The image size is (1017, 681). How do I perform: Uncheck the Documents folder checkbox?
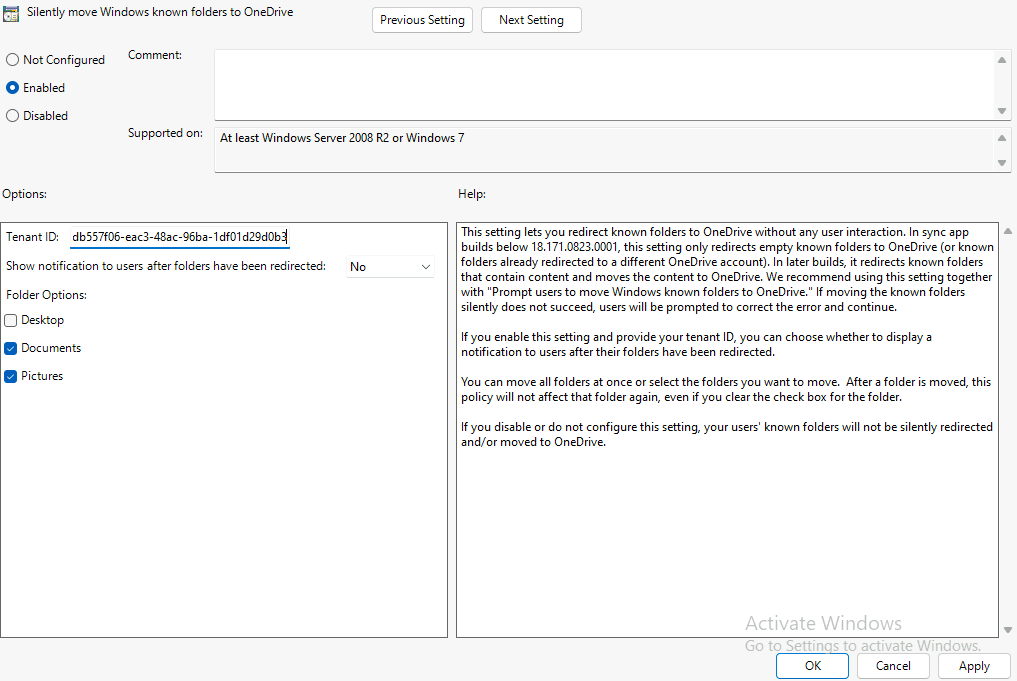pyautogui.click(x=10, y=348)
